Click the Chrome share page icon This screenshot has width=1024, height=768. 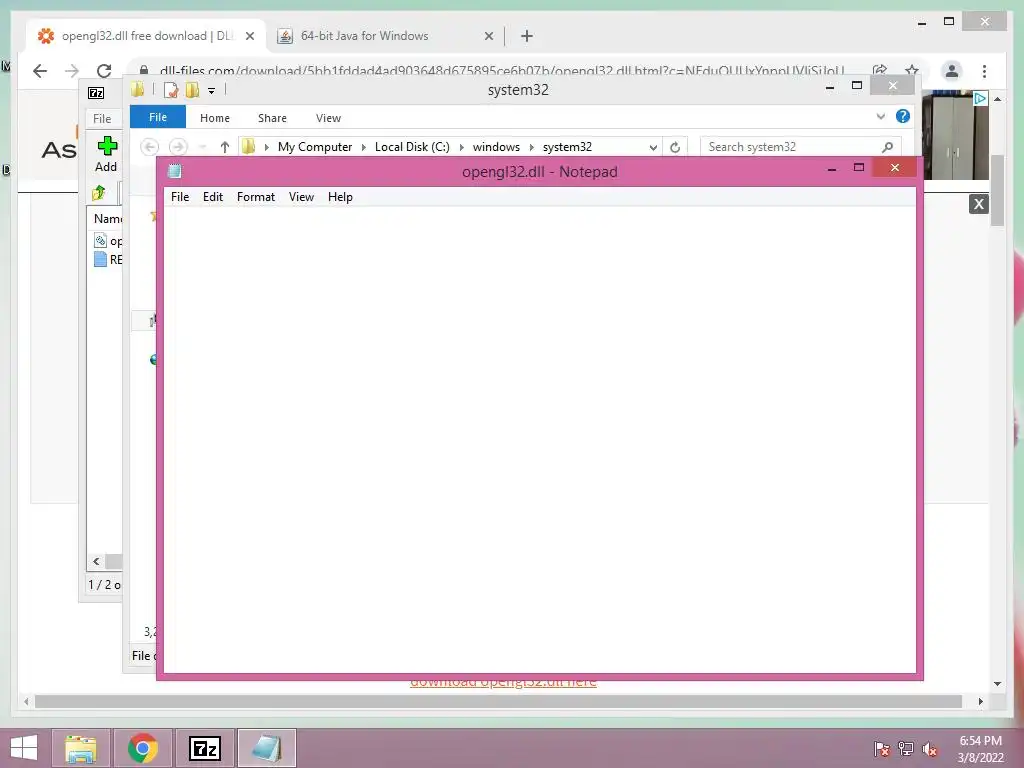coord(880,71)
